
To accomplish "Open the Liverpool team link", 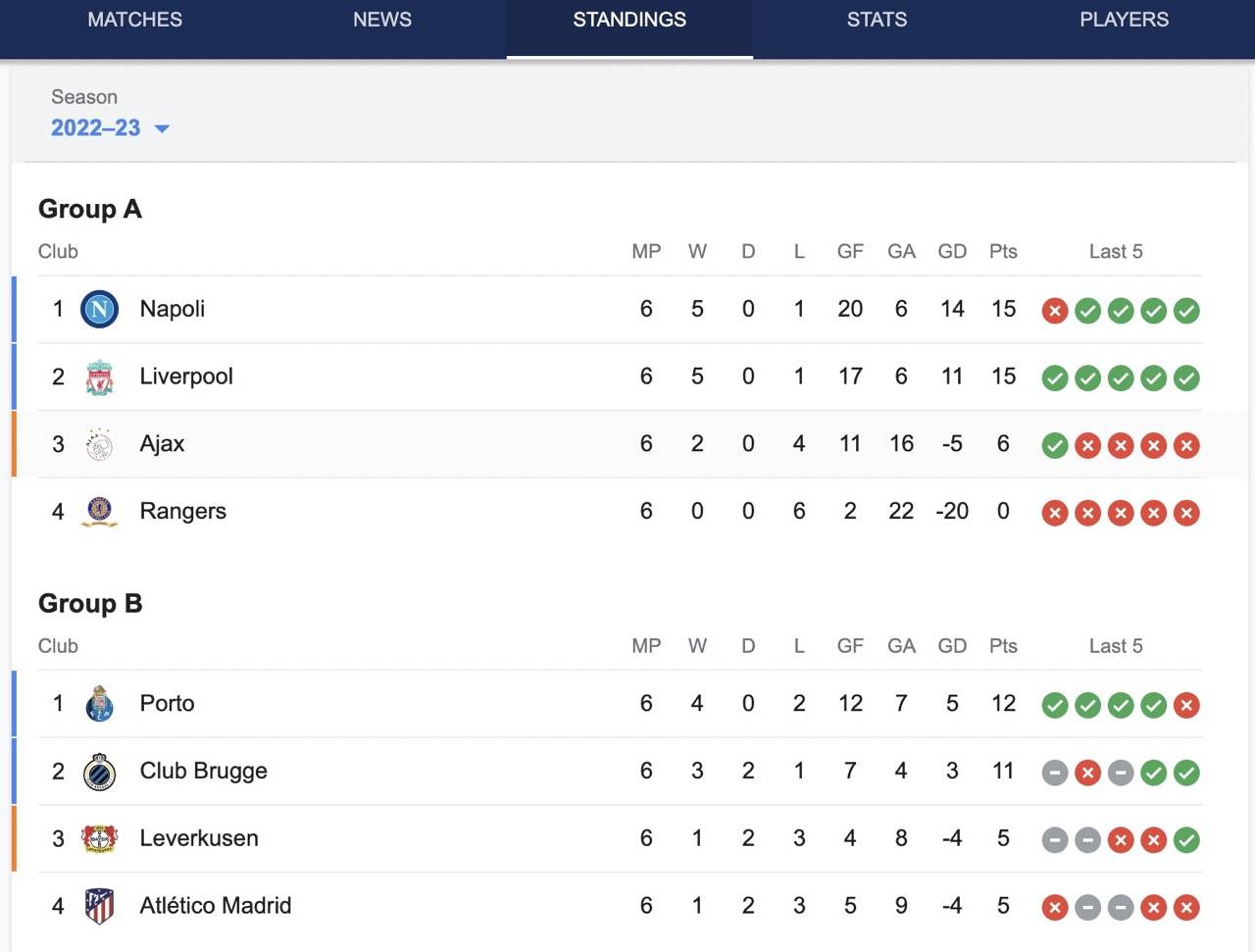I will pos(186,376).
